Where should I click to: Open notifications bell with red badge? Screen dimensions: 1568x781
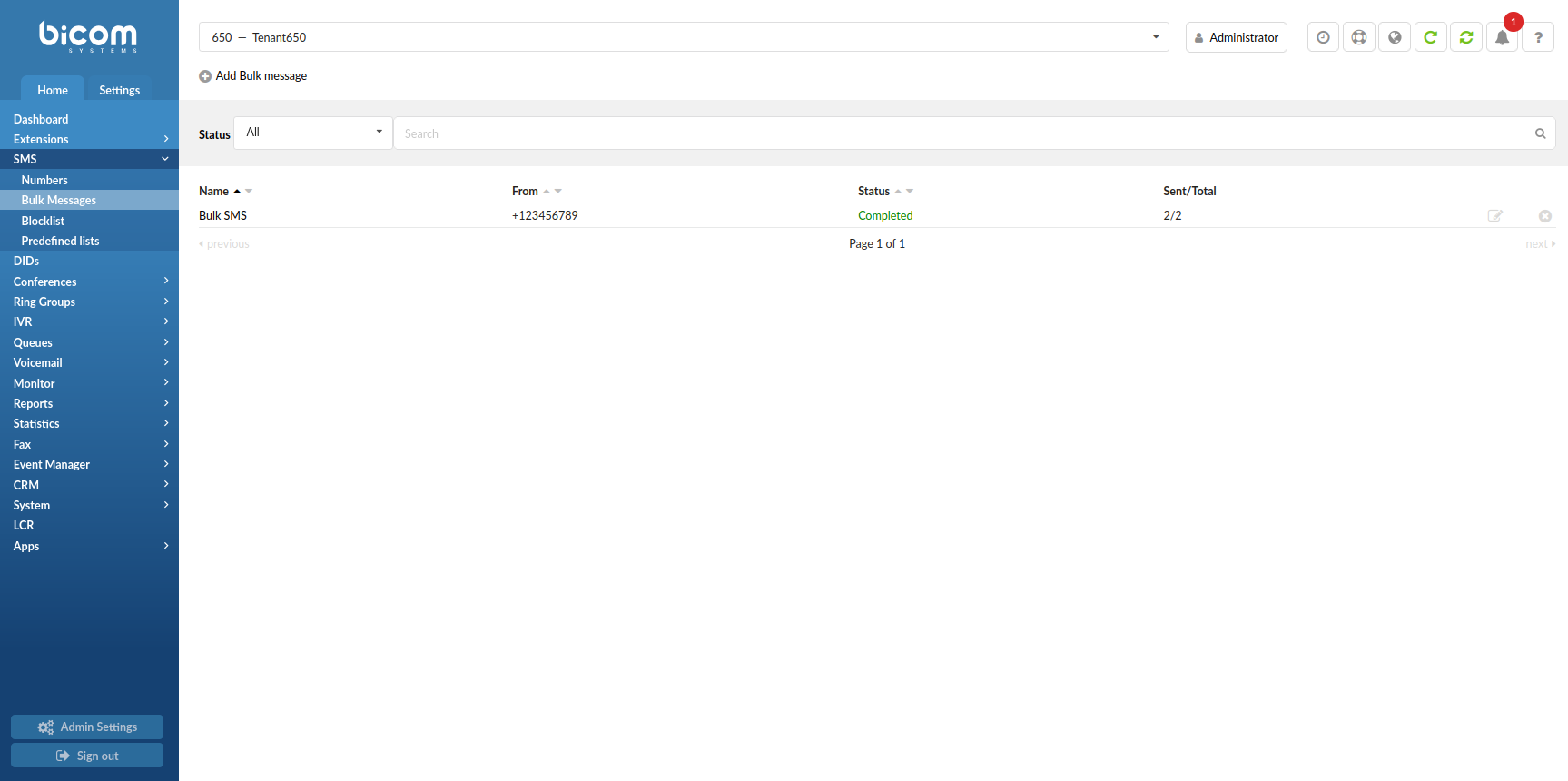[1503, 37]
